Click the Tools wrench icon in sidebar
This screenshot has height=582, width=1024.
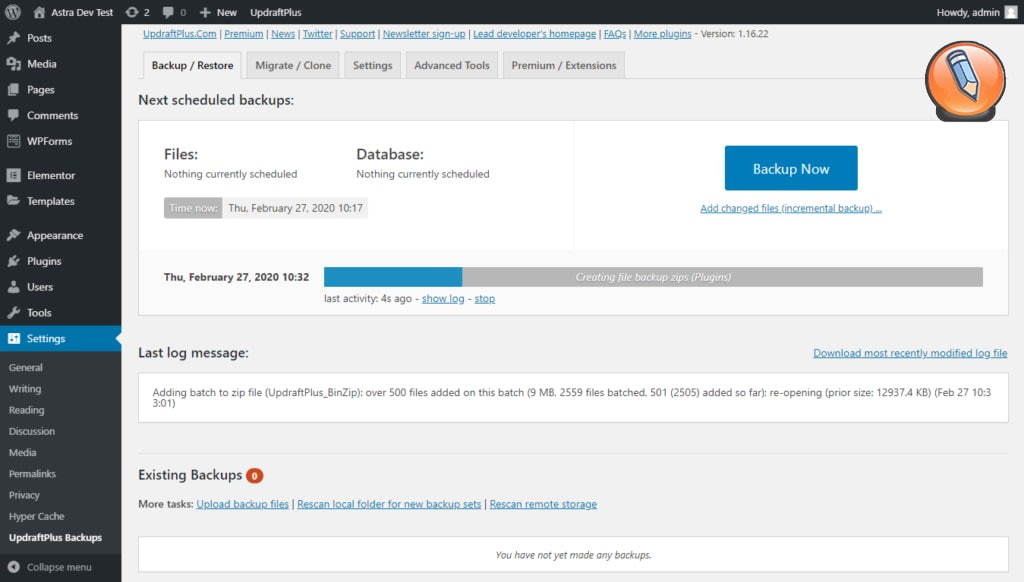[14, 312]
